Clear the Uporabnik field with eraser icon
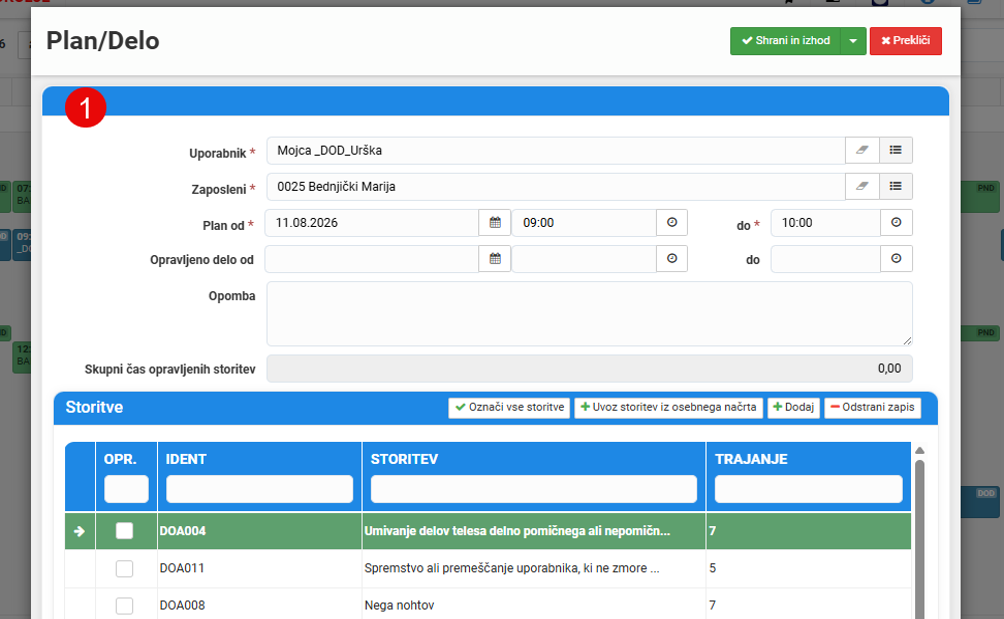 (862, 150)
